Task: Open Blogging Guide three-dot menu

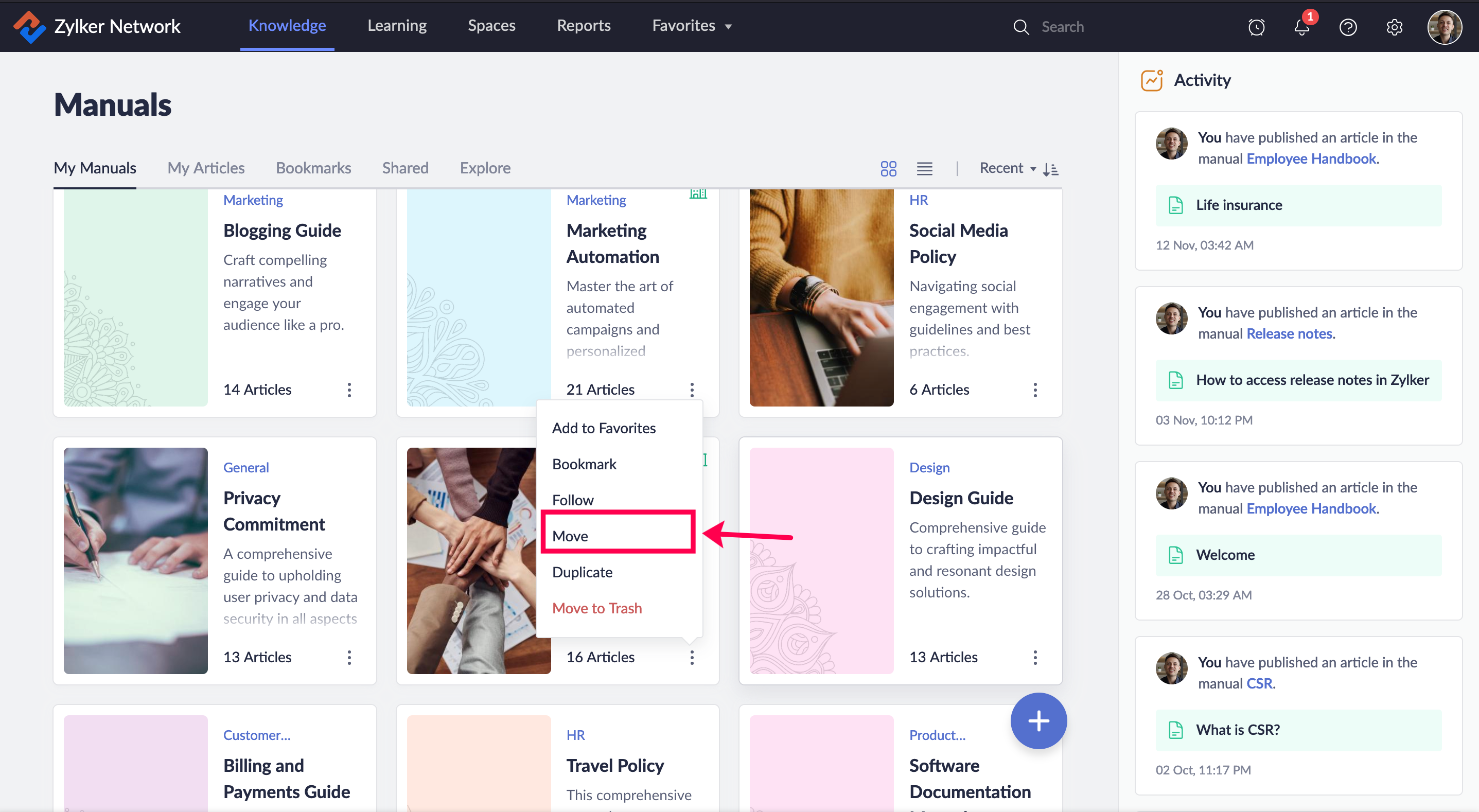Action: pos(349,390)
